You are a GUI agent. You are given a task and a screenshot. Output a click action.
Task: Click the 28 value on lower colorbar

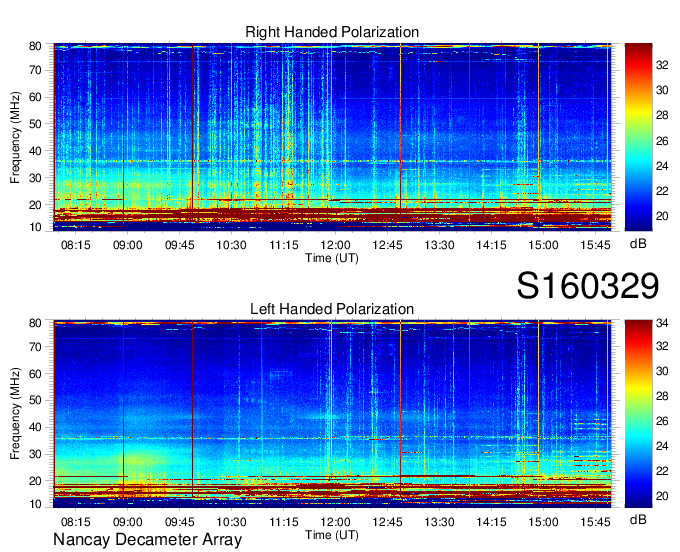point(662,396)
